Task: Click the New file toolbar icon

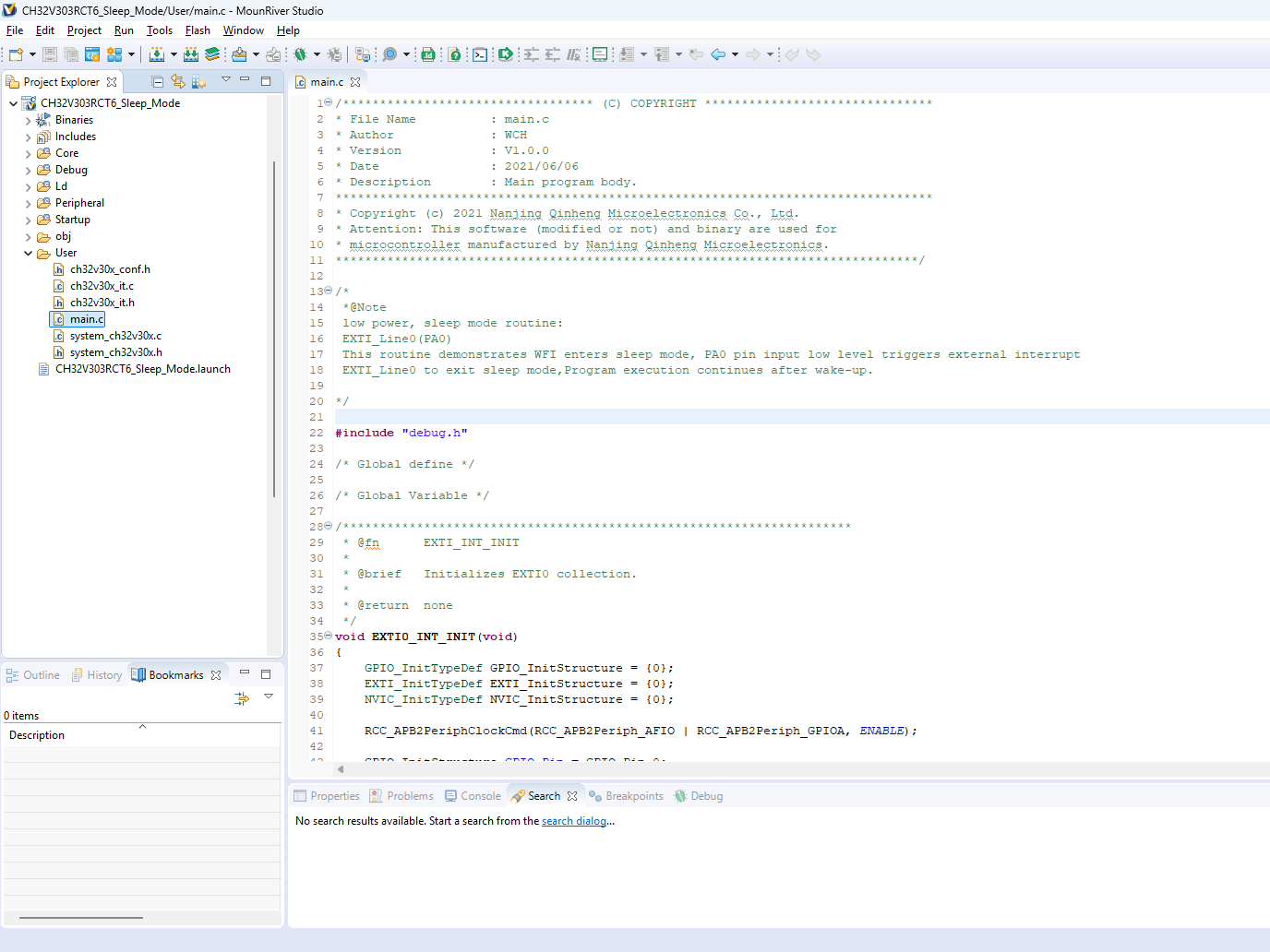Action: click(x=16, y=54)
